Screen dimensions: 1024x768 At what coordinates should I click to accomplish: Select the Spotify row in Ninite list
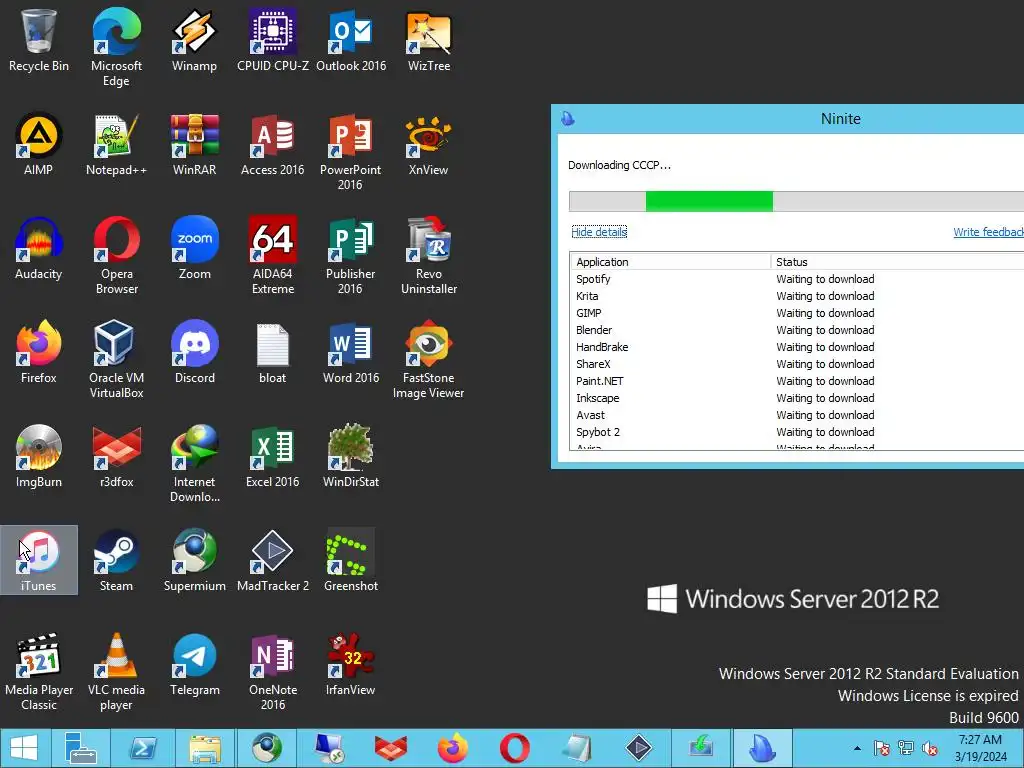click(x=797, y=279)
